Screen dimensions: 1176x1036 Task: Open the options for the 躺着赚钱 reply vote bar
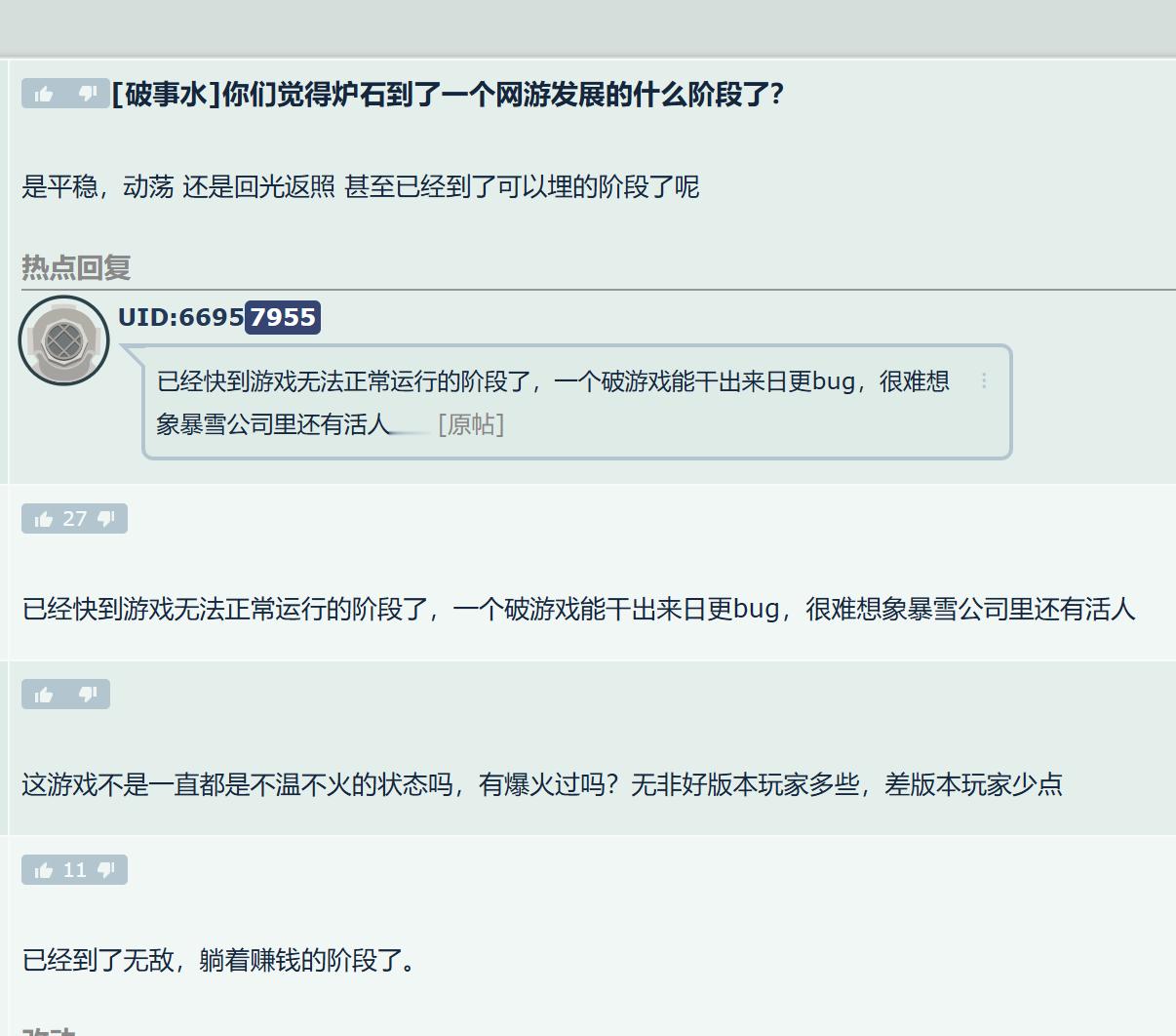click(75, 869)
